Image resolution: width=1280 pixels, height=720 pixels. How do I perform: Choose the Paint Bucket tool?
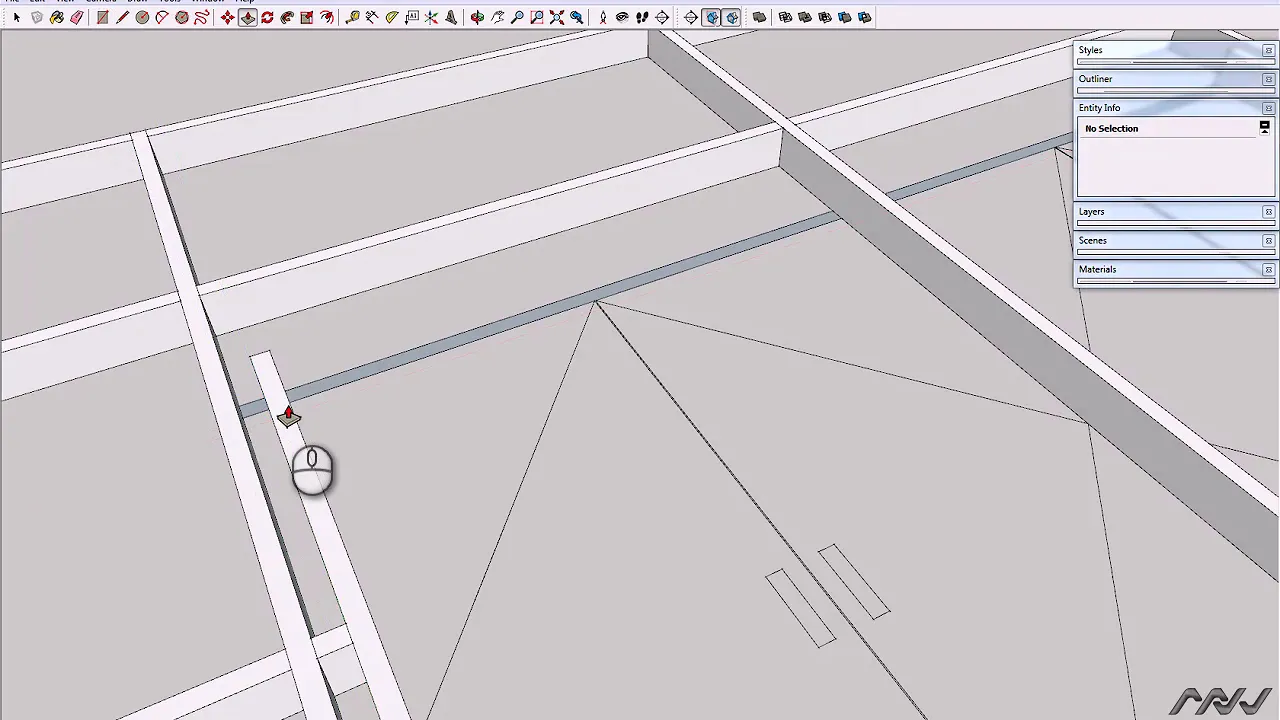pyautogui.click(x=57, y=17)
